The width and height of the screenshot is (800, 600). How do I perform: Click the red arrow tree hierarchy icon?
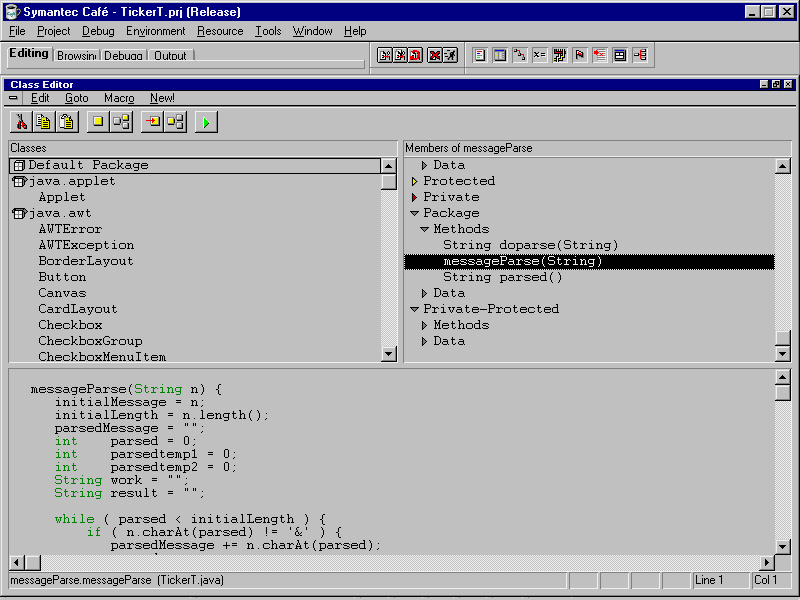(640, 55)
